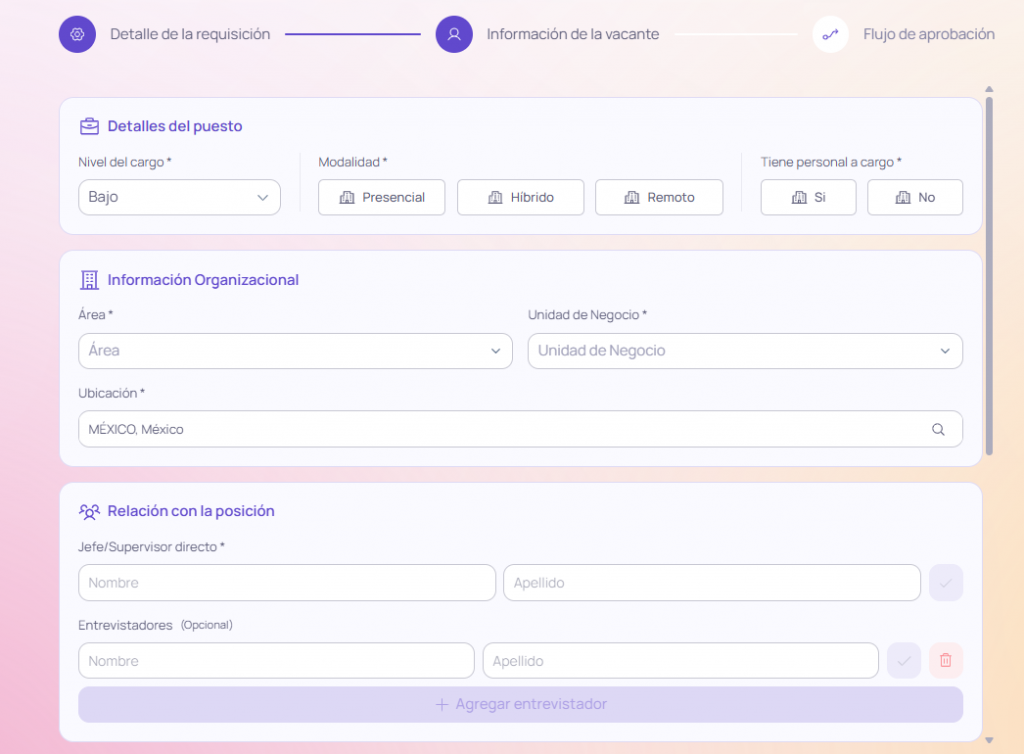Choose Remoto as the modality
The width and height of the screenshot is (1024, 754).
pos(658,197)
